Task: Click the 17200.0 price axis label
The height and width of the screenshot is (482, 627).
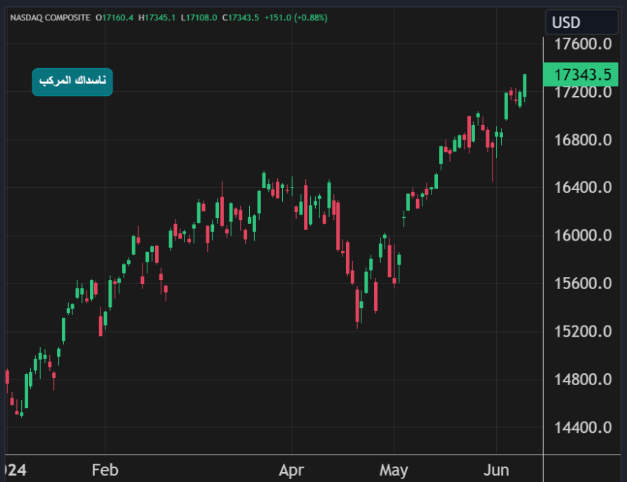Action: pos(583,93)
